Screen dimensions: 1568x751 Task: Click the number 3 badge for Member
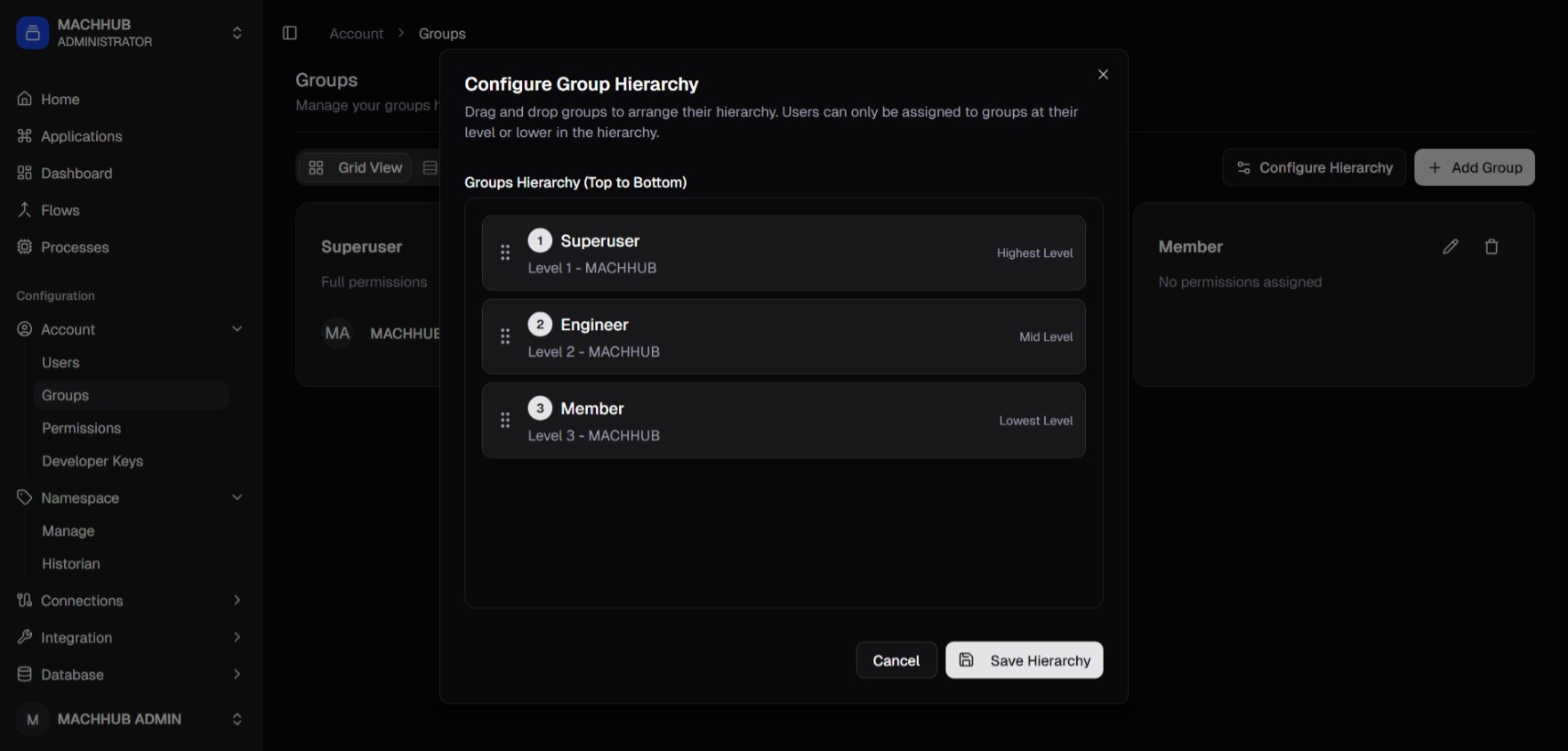(x=540, y=408)
